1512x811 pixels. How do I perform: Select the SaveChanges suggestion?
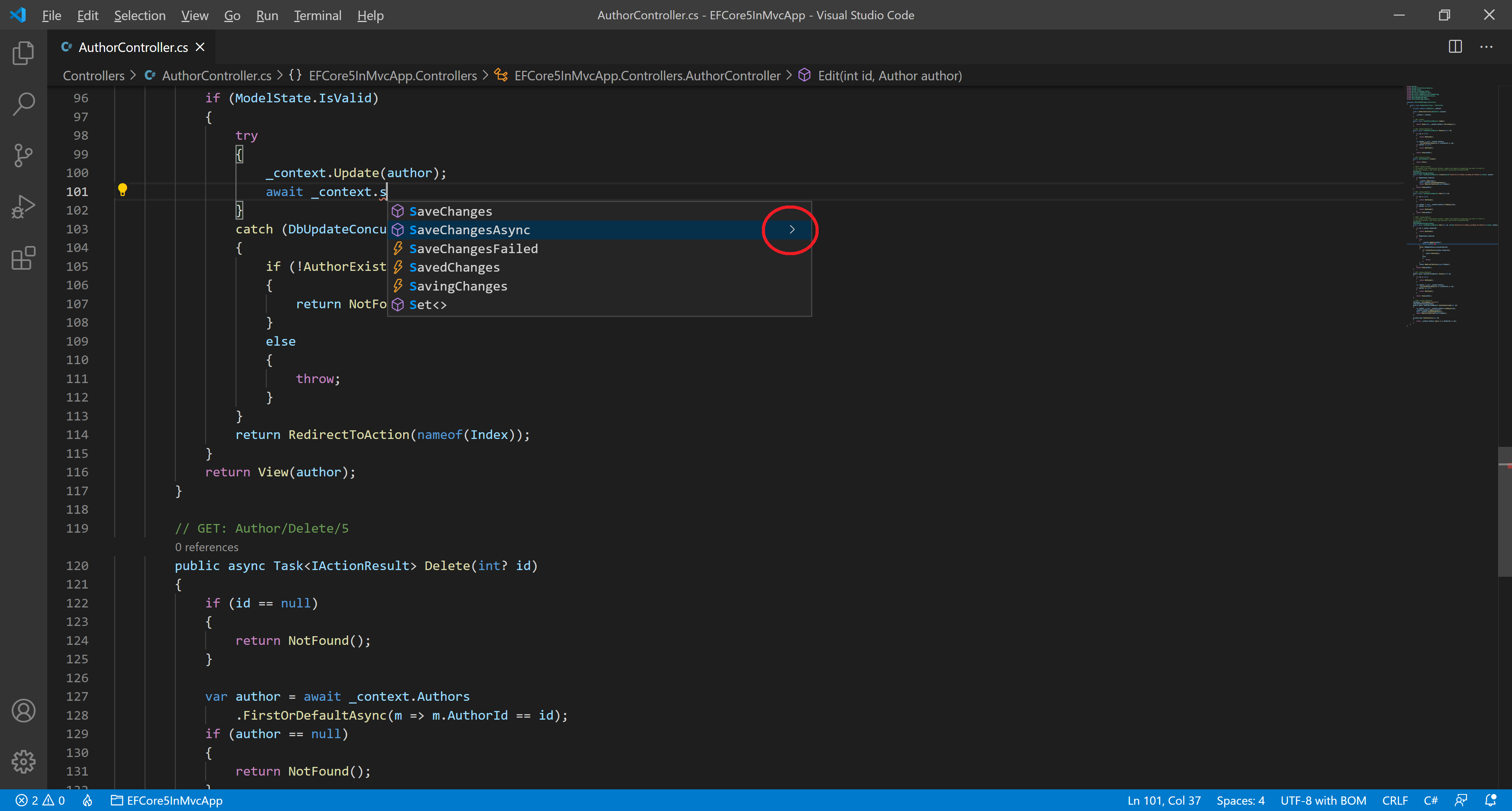tap(450, 211)
